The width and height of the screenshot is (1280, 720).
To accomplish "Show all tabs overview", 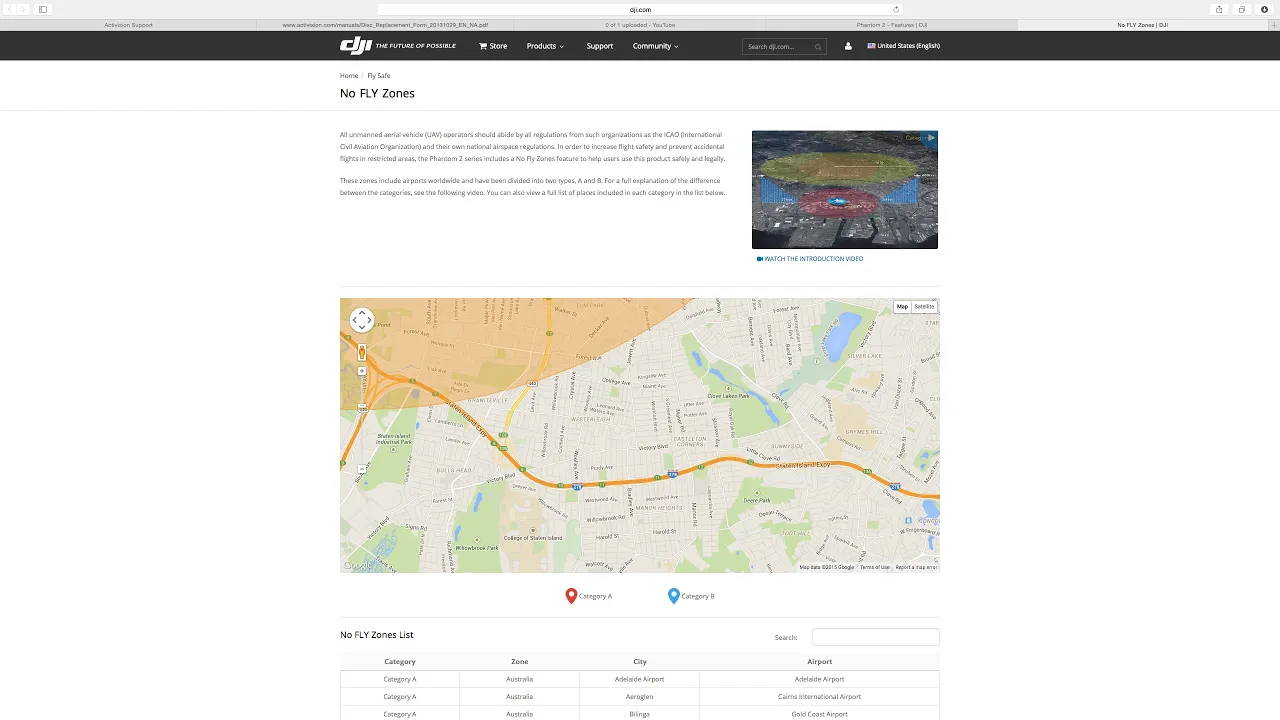I will tap(1242, 9).
